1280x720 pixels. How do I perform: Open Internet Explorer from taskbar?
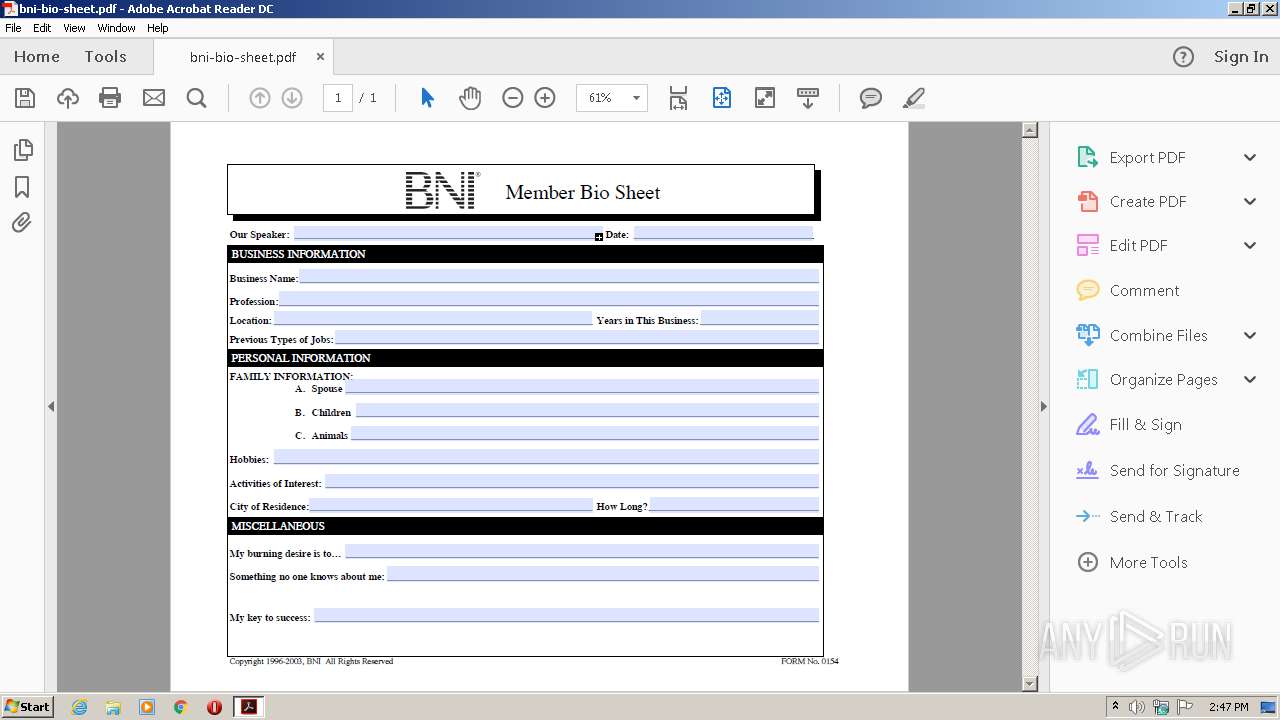click(x=80, y=707)
